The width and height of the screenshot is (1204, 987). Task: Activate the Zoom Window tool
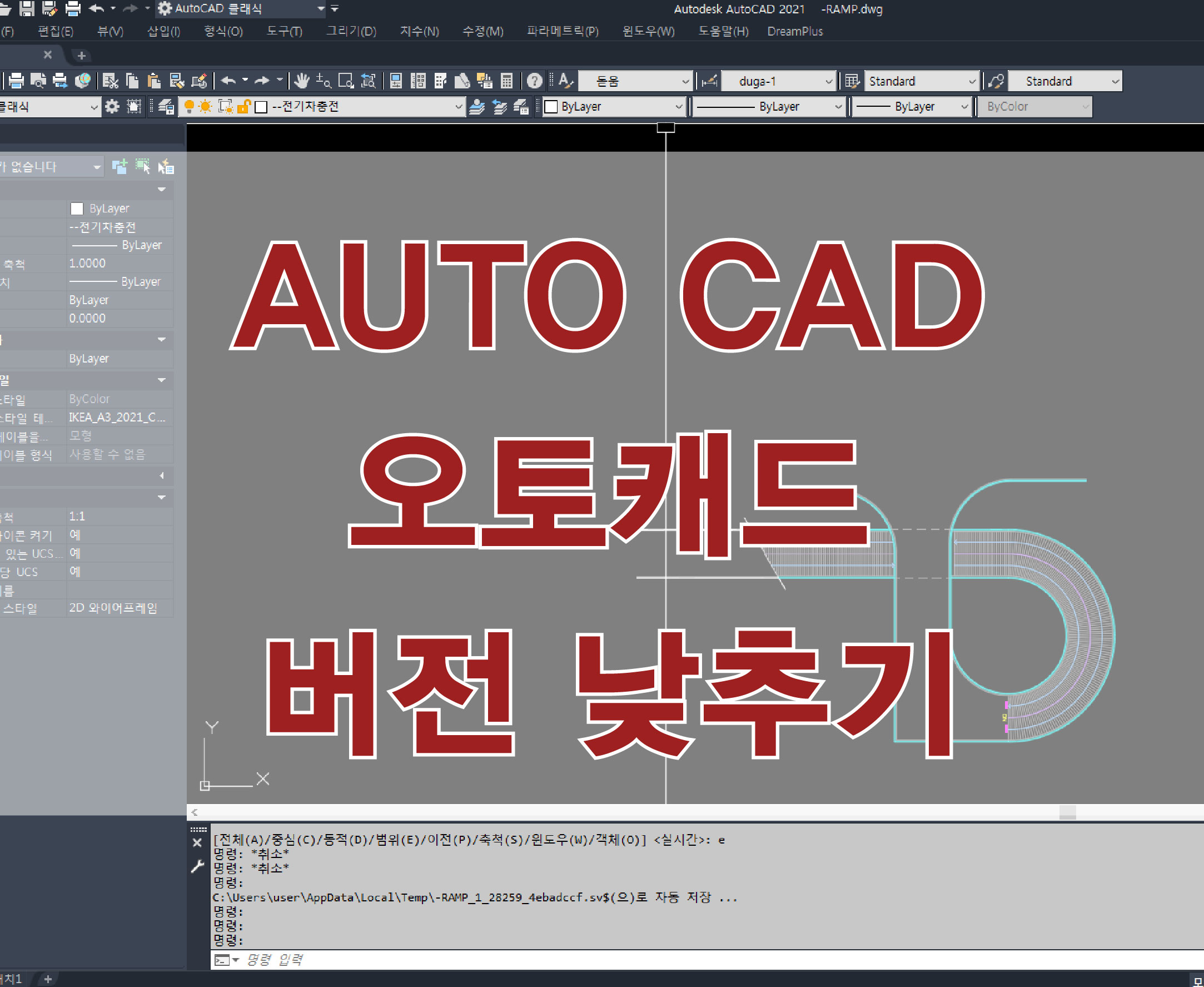345,81
